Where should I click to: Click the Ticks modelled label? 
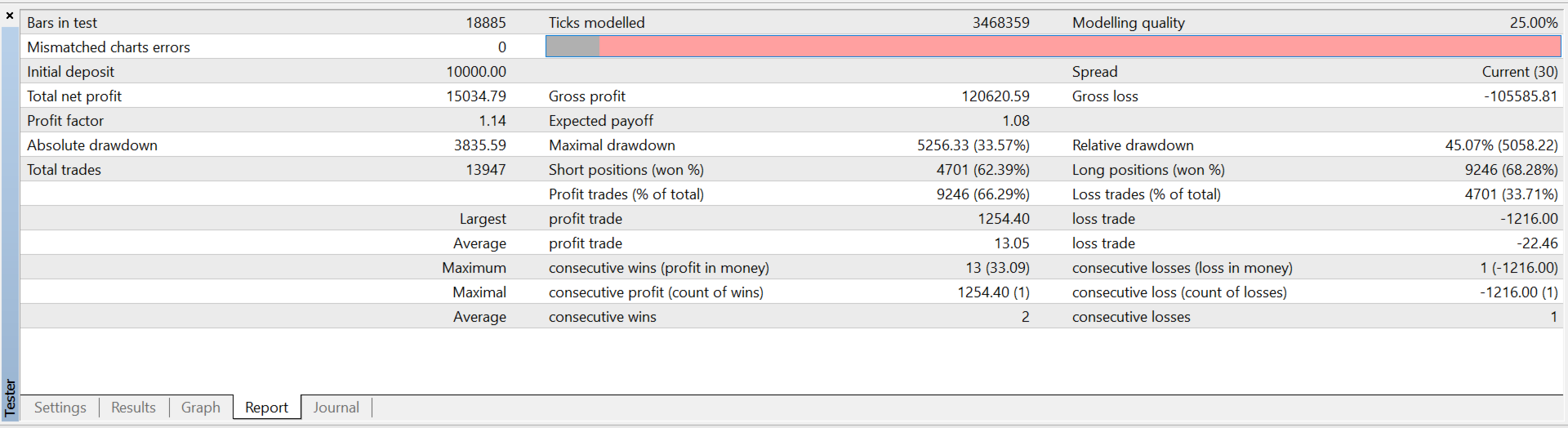pyautogui.click(x=597, y=23)
